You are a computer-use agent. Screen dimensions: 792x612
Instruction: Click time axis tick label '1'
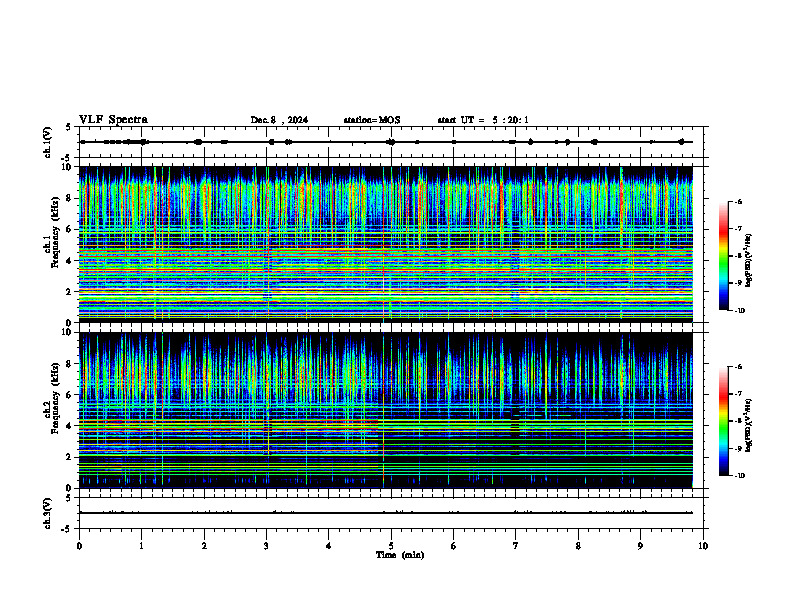141,546
